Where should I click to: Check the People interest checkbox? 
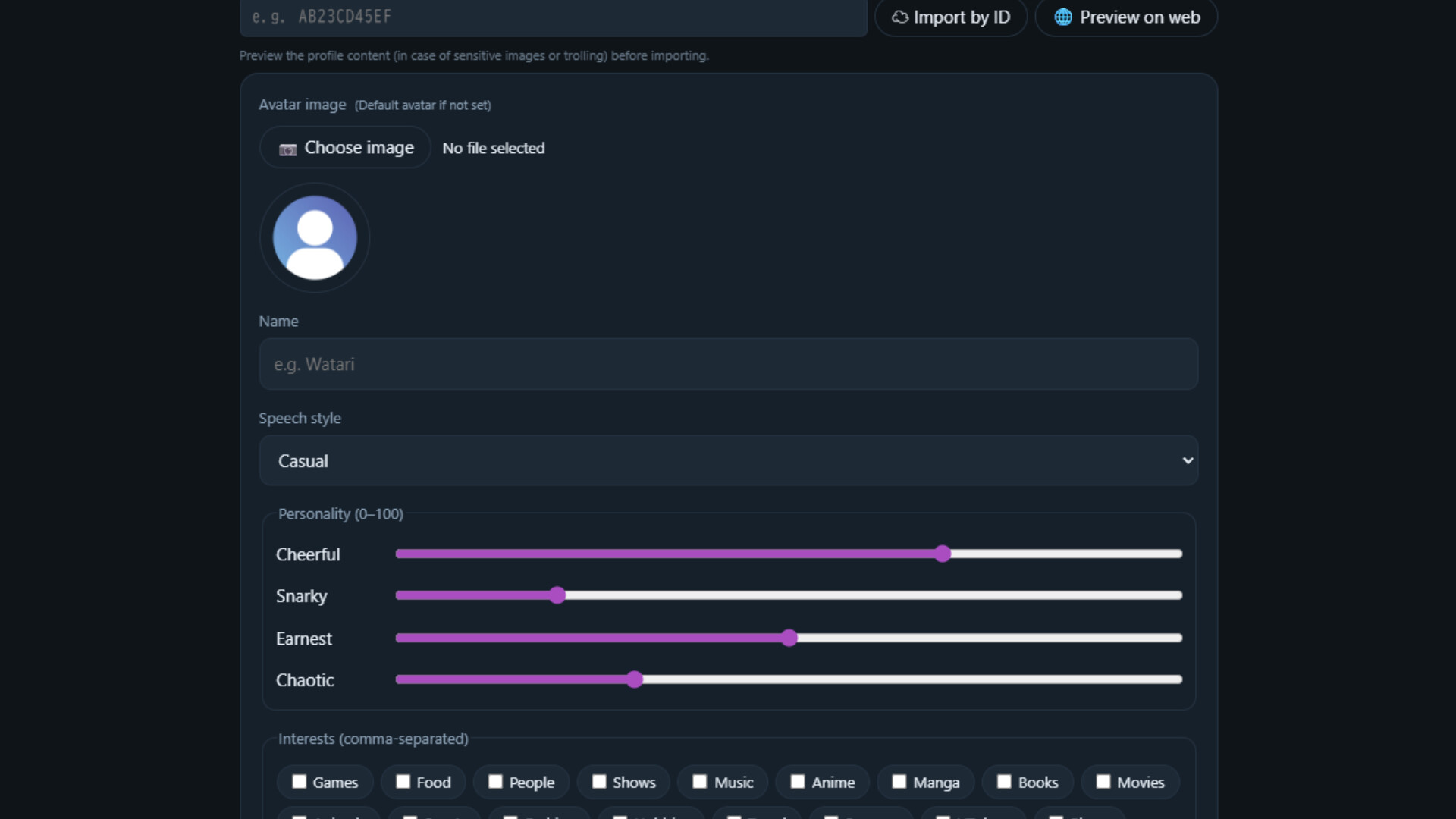495,781
